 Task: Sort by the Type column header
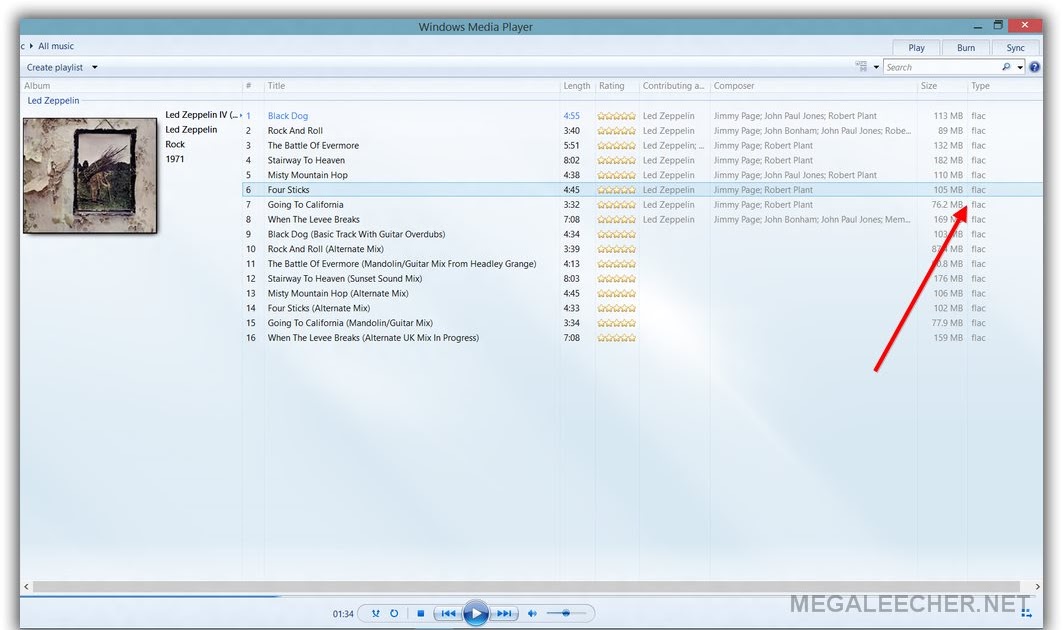980,85
